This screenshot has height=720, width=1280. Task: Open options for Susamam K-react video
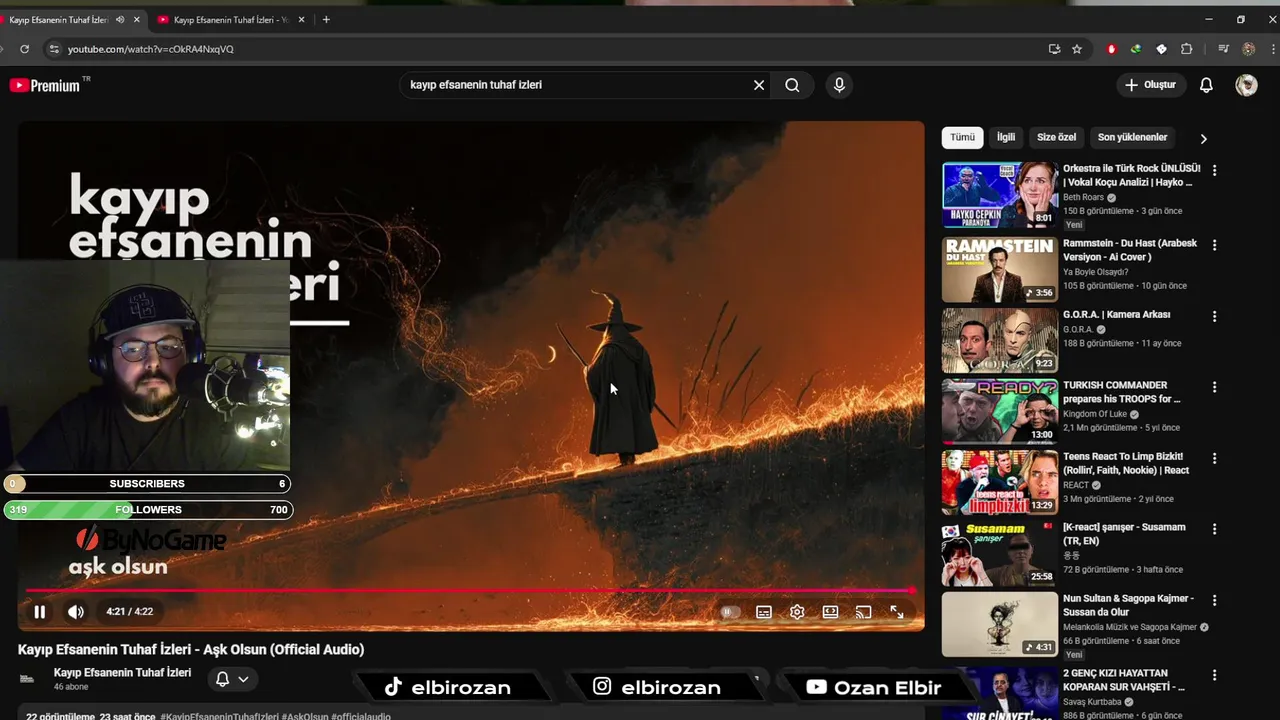tap(1214, 529)
